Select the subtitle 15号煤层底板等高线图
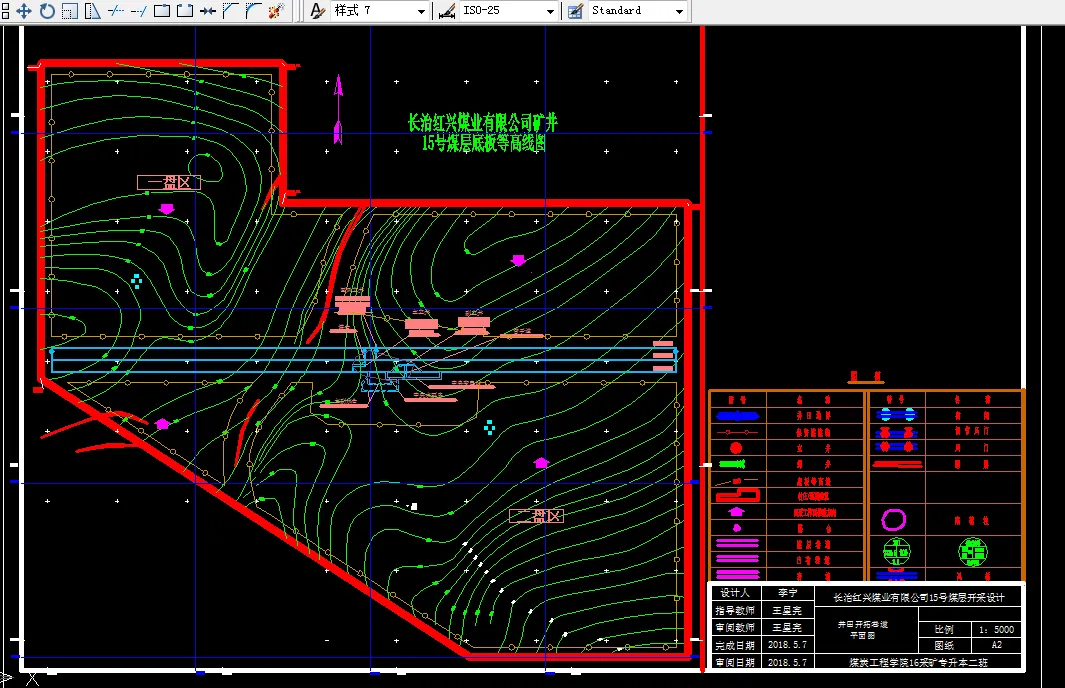This screenshot has width=1065, height=688. tap(483, 143)
